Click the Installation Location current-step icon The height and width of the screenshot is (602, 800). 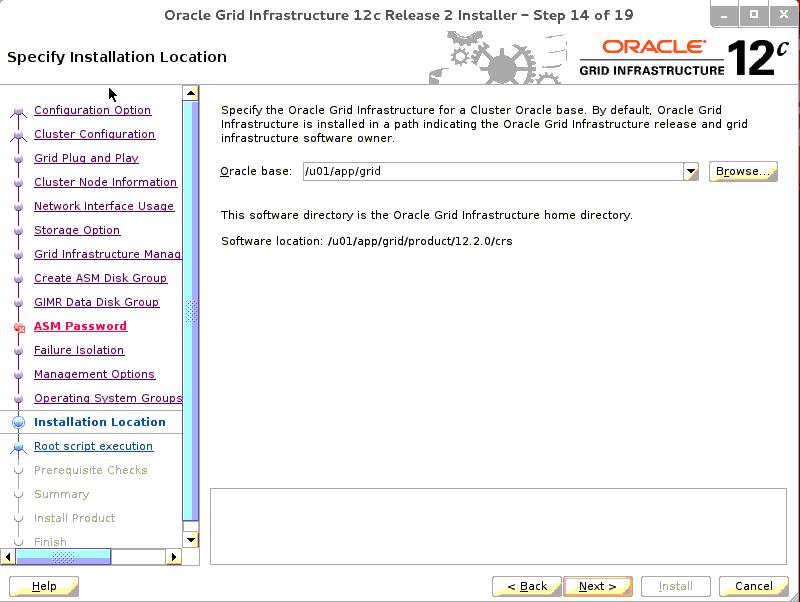[18, 422]
